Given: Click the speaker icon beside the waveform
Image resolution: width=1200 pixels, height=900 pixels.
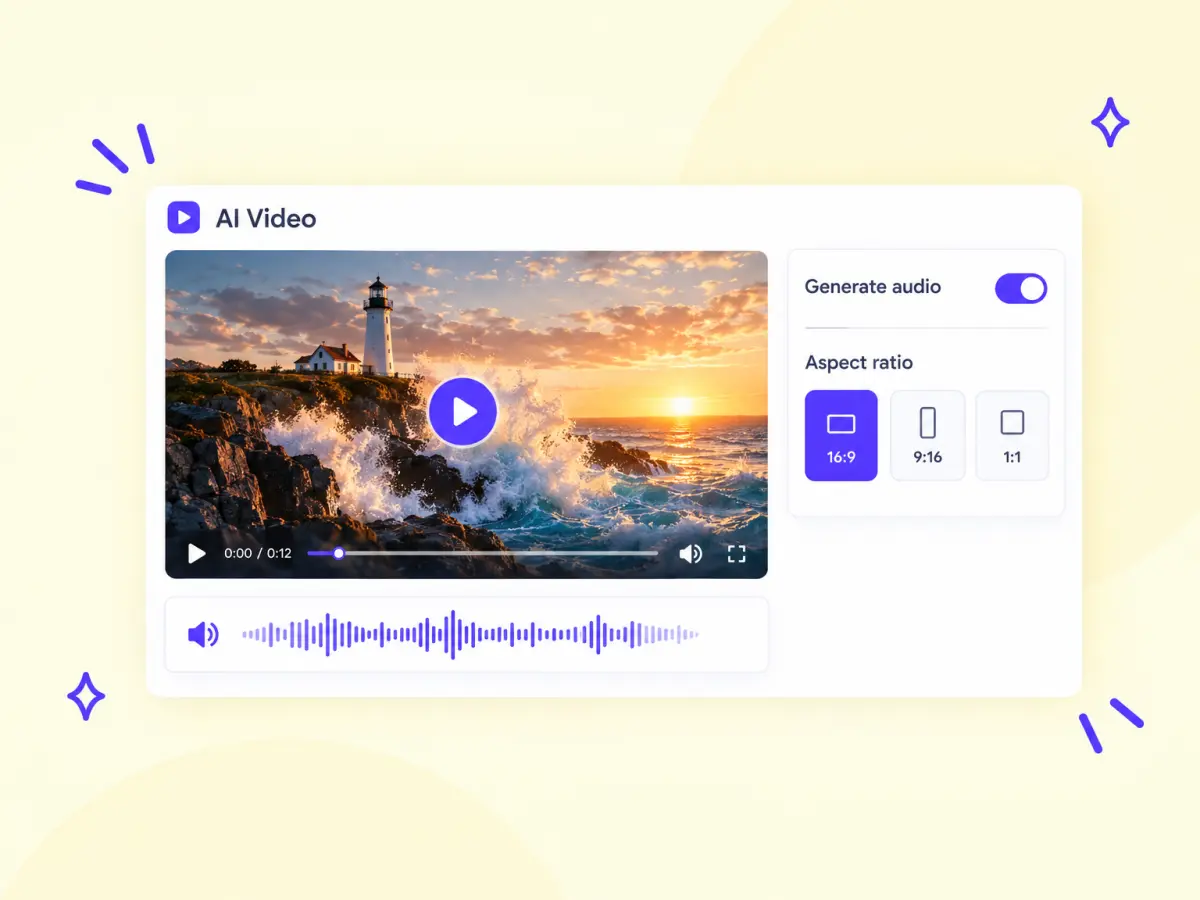Looking at the screenshot, I should (203, 634).
